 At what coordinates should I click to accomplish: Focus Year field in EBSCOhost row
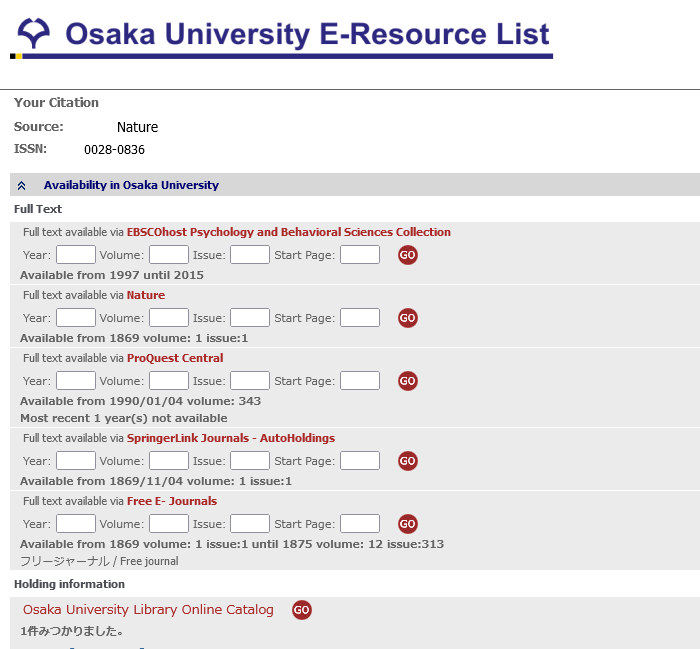point(75,254)
